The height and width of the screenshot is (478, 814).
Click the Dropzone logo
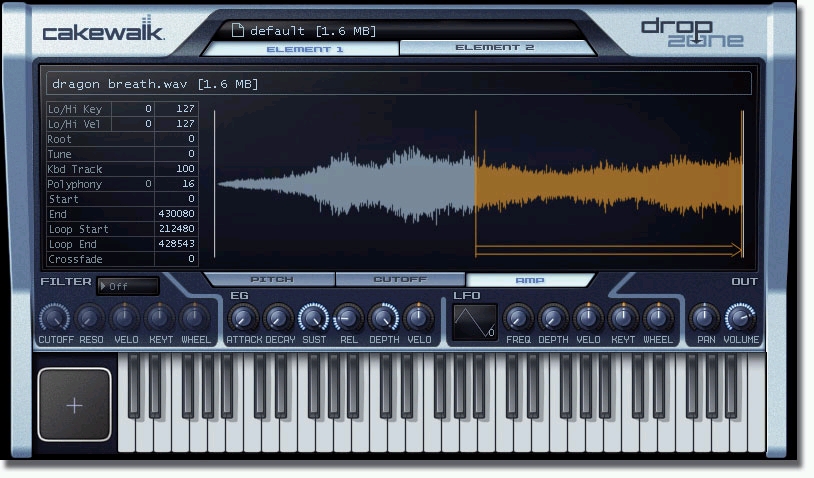tap(693, 33)
